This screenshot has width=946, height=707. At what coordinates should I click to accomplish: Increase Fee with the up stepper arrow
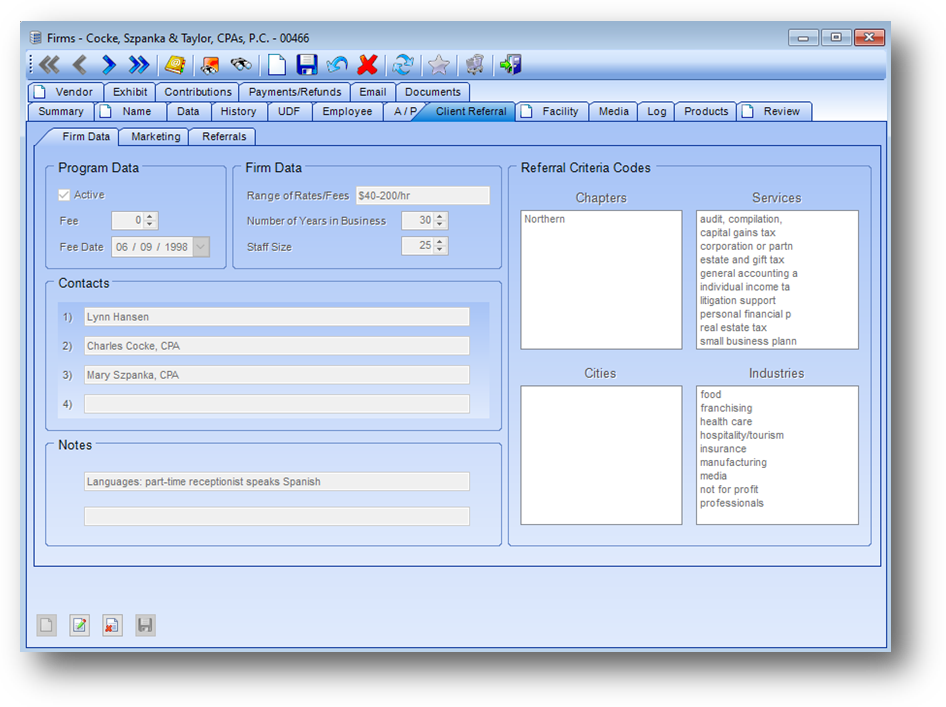coord(150,216)
